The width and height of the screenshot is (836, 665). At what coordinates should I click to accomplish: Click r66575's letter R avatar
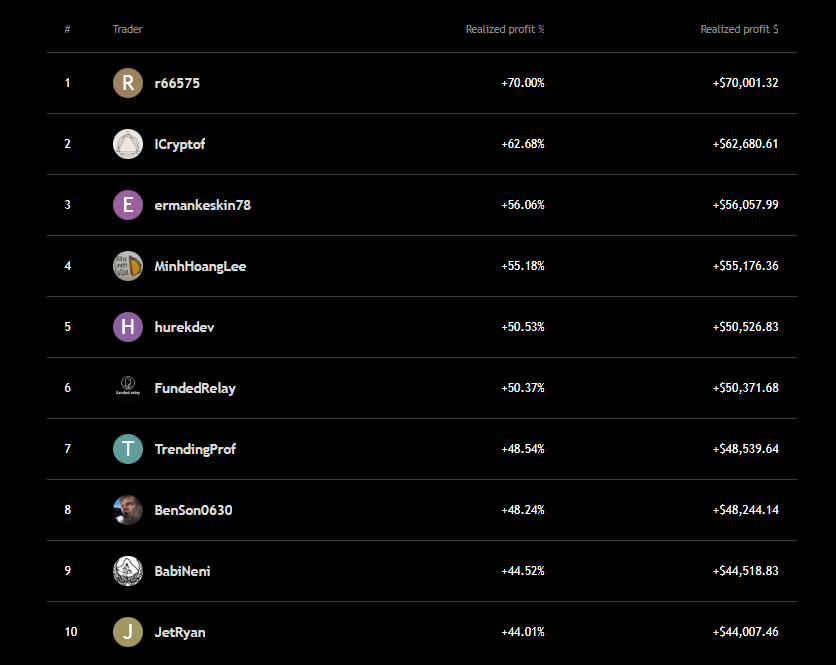[x=128, y=83]
